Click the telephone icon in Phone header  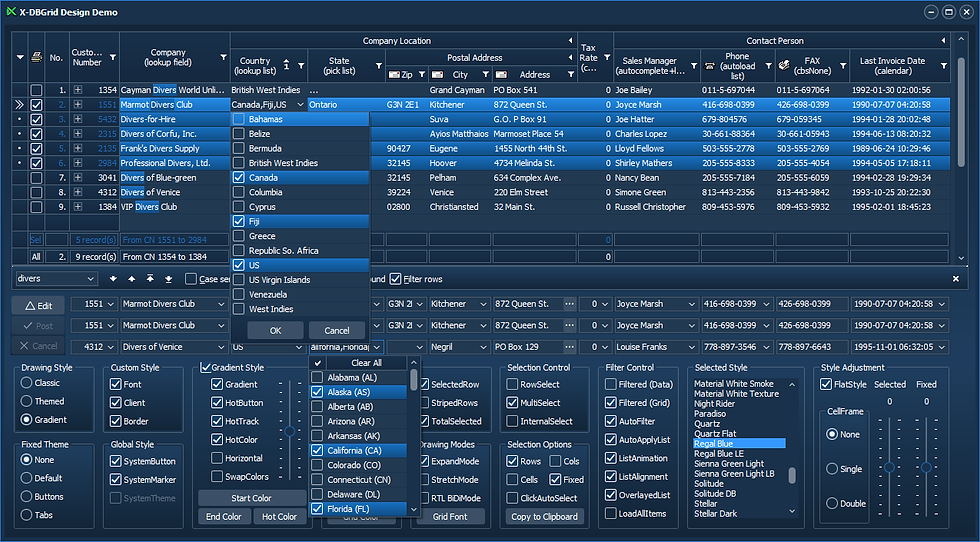709,66
